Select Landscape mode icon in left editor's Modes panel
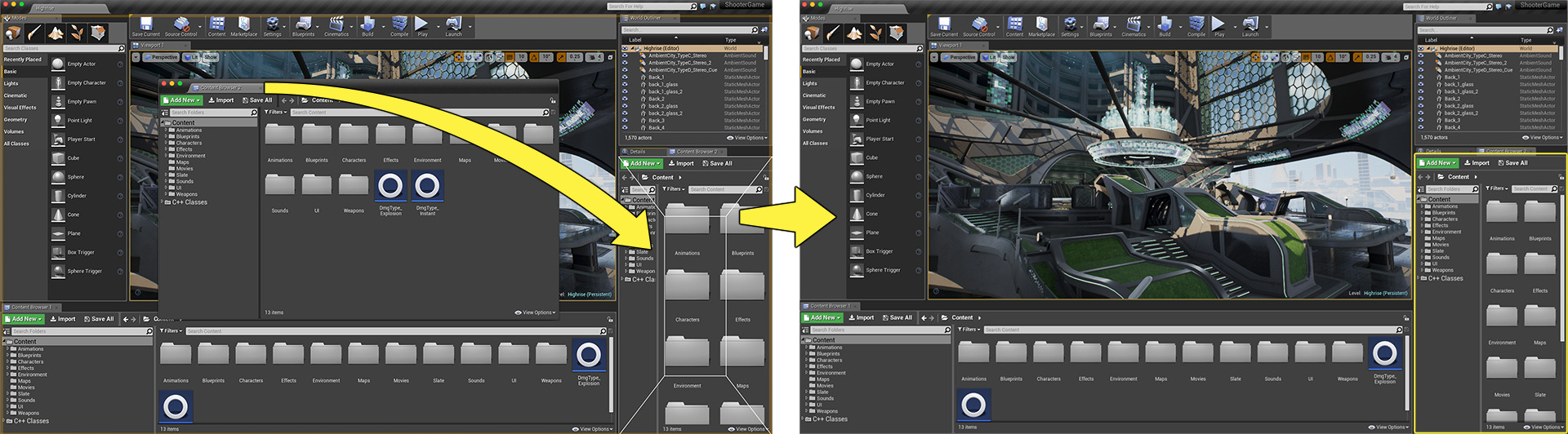This screenshot has width=1568, height=434. [56, 33]
